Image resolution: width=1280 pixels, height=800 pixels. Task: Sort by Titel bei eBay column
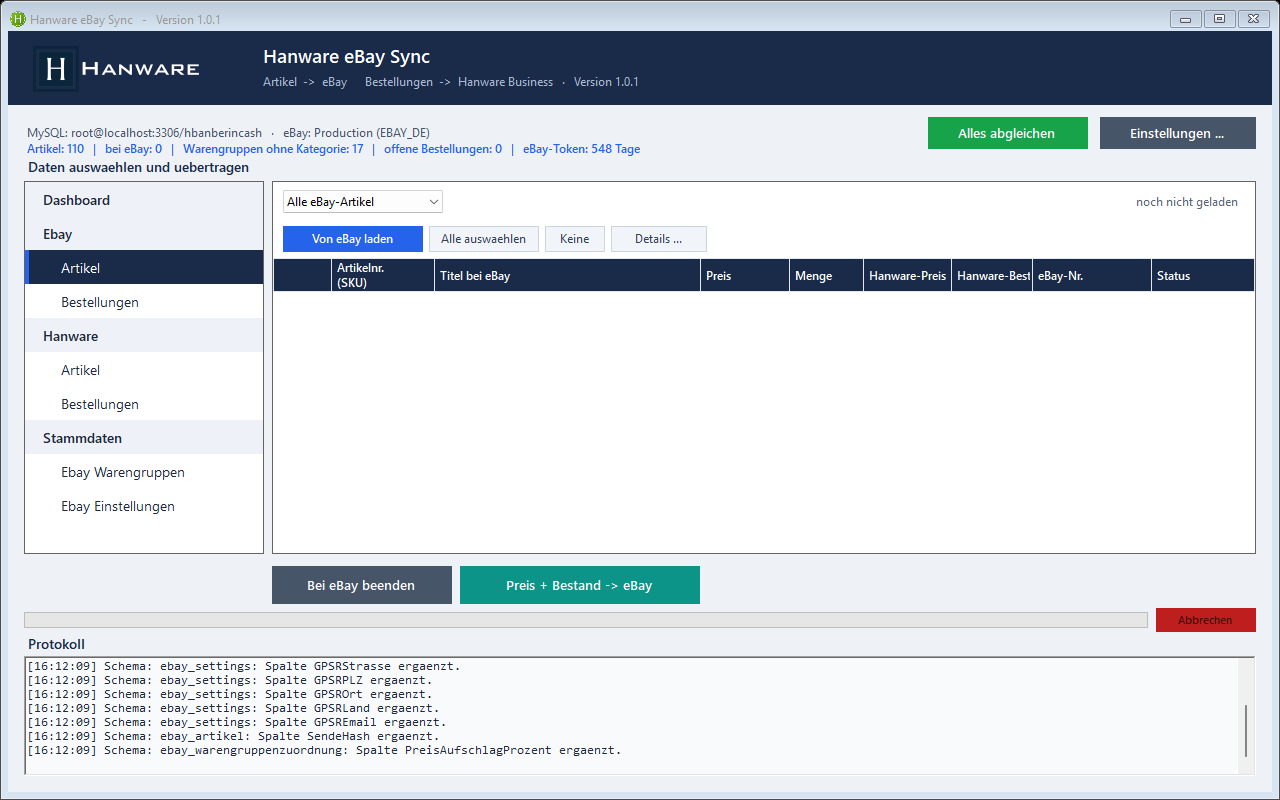(x=567, y=275)
